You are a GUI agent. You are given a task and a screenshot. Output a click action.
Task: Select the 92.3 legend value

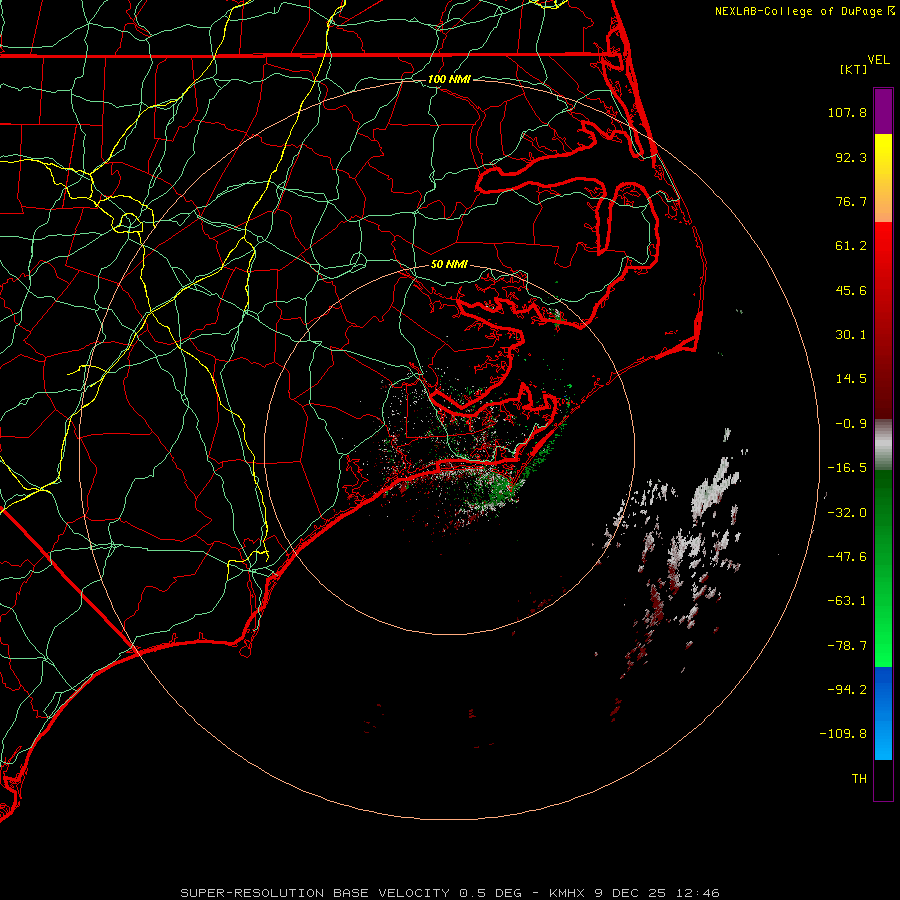click(x=851, y=157)
